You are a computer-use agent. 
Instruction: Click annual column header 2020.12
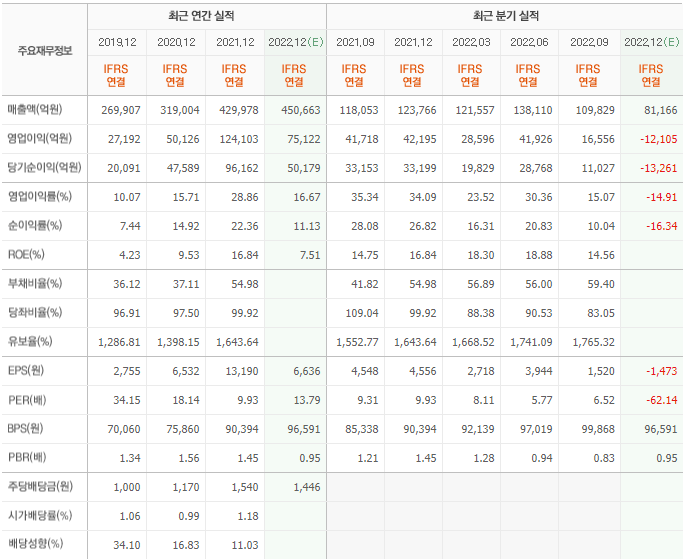click(176, 42)
